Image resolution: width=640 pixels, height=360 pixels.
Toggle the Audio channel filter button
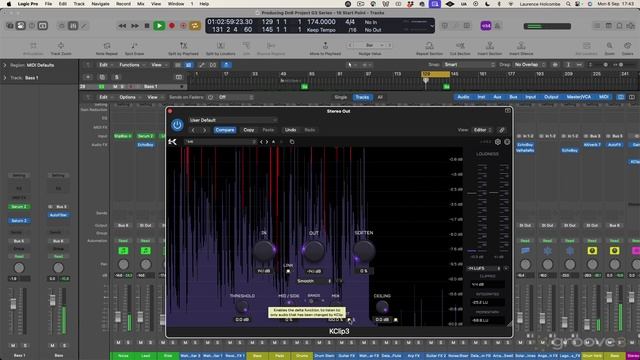[x=463, y=97]
